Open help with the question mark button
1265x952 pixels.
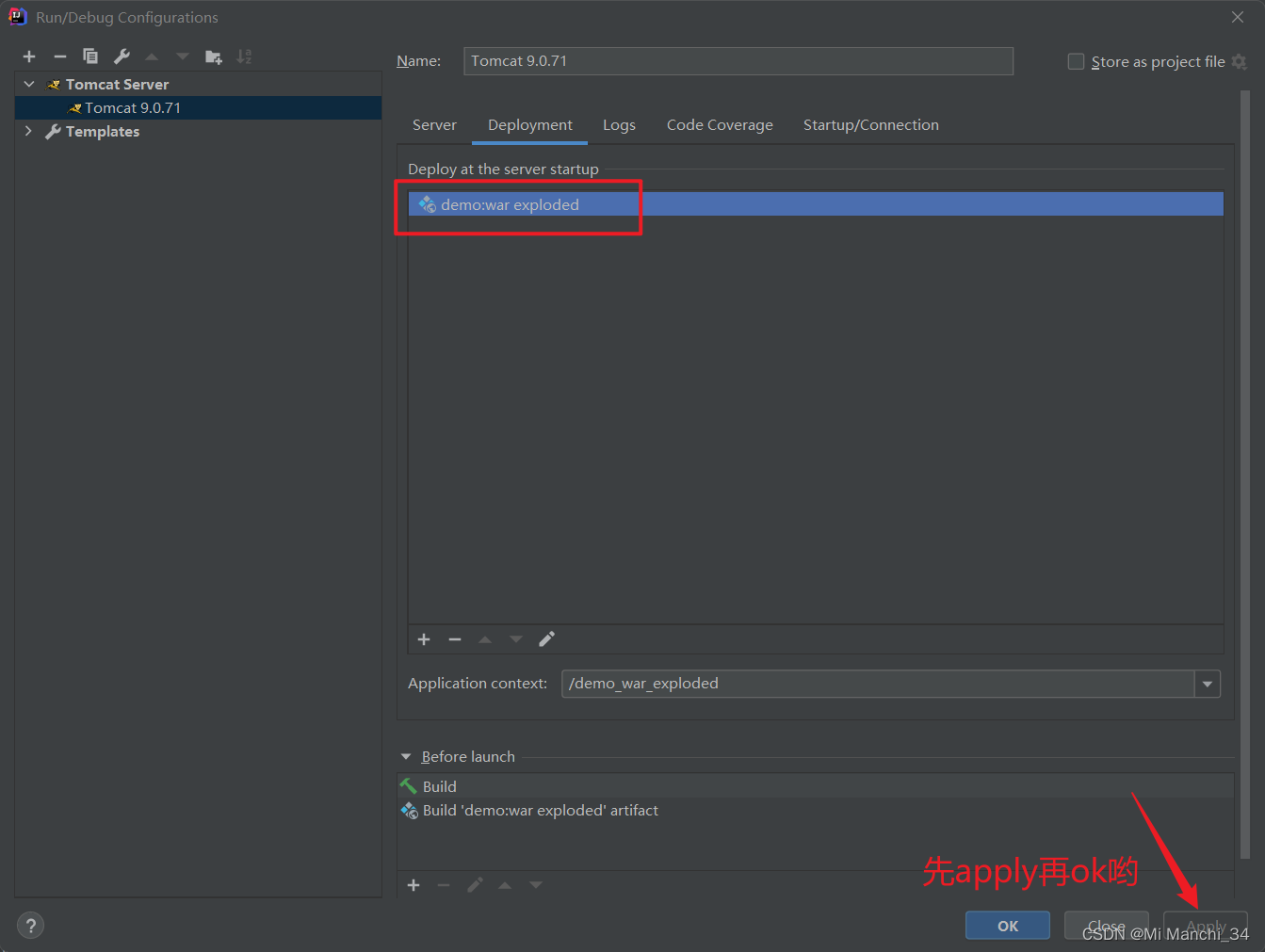click(x=31, y=926)
